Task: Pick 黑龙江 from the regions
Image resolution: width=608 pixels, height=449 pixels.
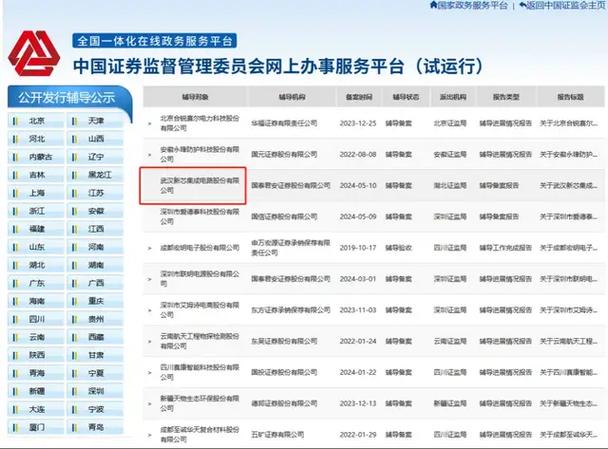Action: coord(95,175)
